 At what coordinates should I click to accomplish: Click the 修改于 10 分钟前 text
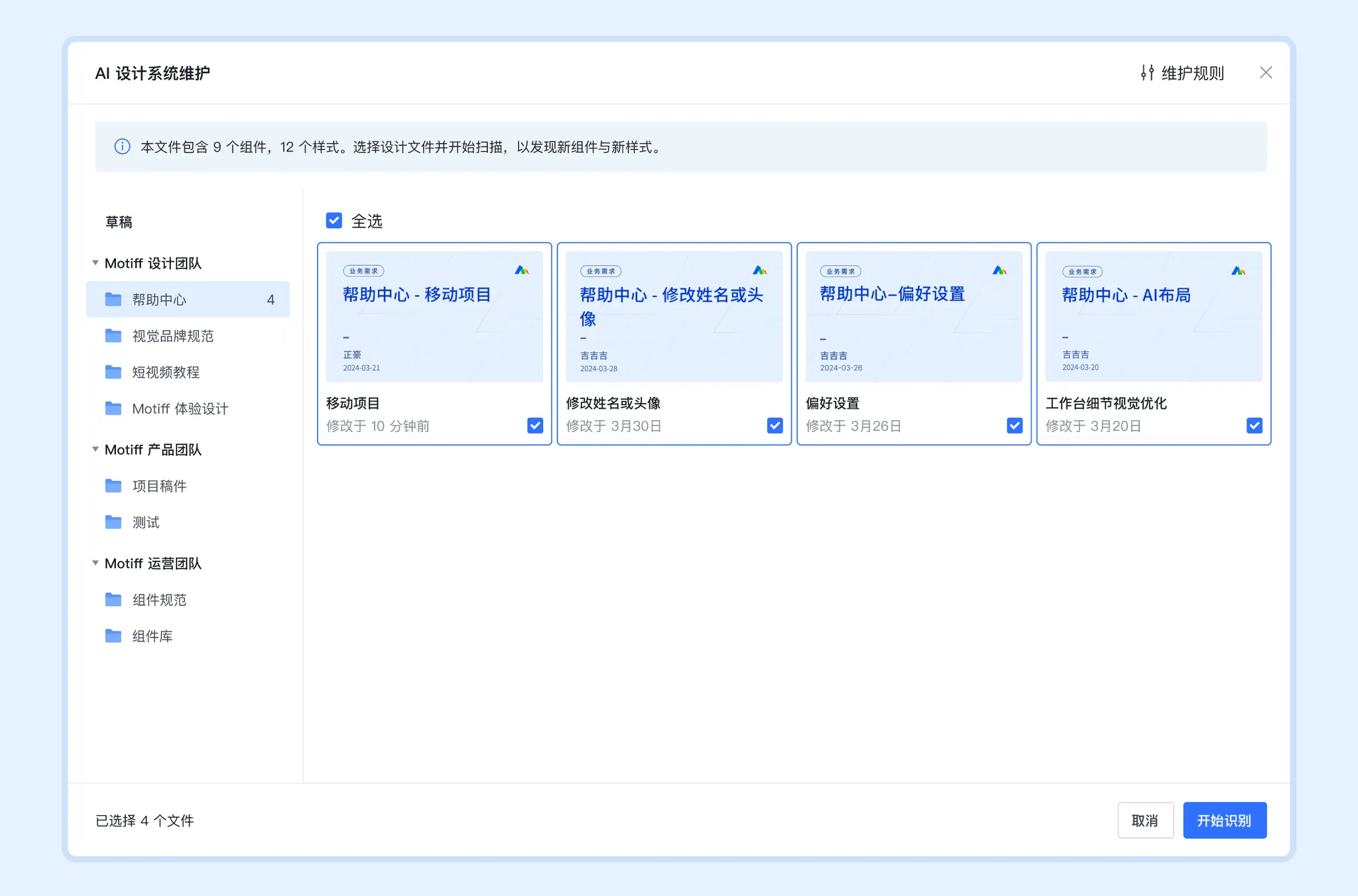(x=378, y=426)
